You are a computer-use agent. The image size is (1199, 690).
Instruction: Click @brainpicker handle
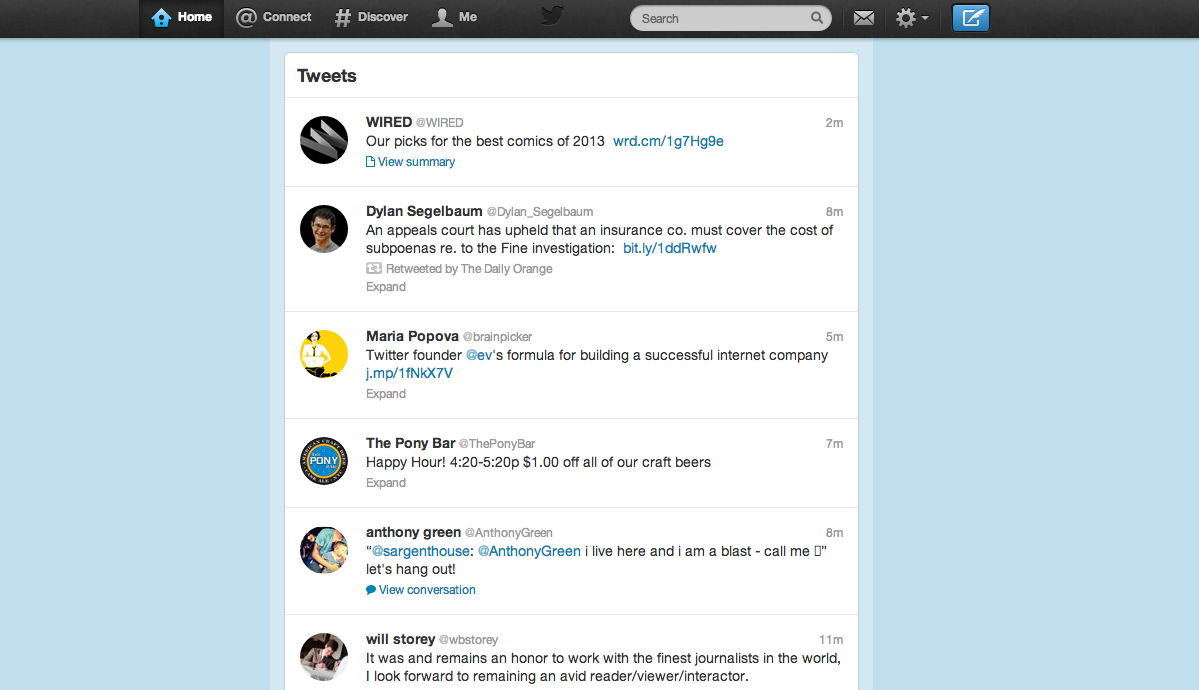497,337
